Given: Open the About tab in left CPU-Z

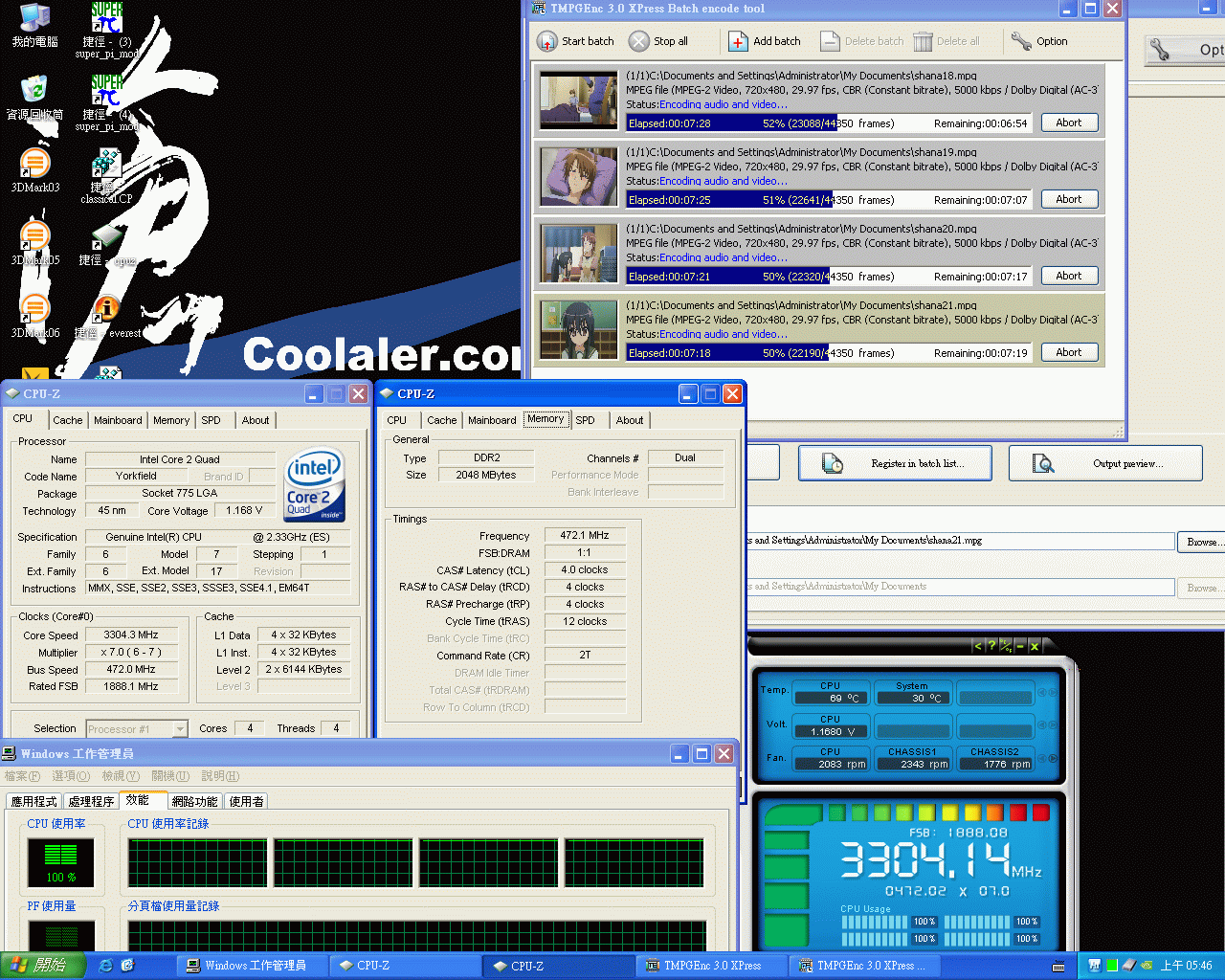Looking at the screenshot, I should pos(256,420).
